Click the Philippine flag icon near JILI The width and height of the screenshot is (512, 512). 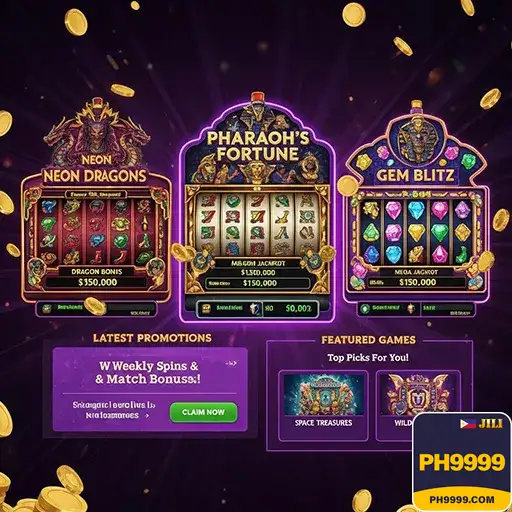click(x=468, y=424)
